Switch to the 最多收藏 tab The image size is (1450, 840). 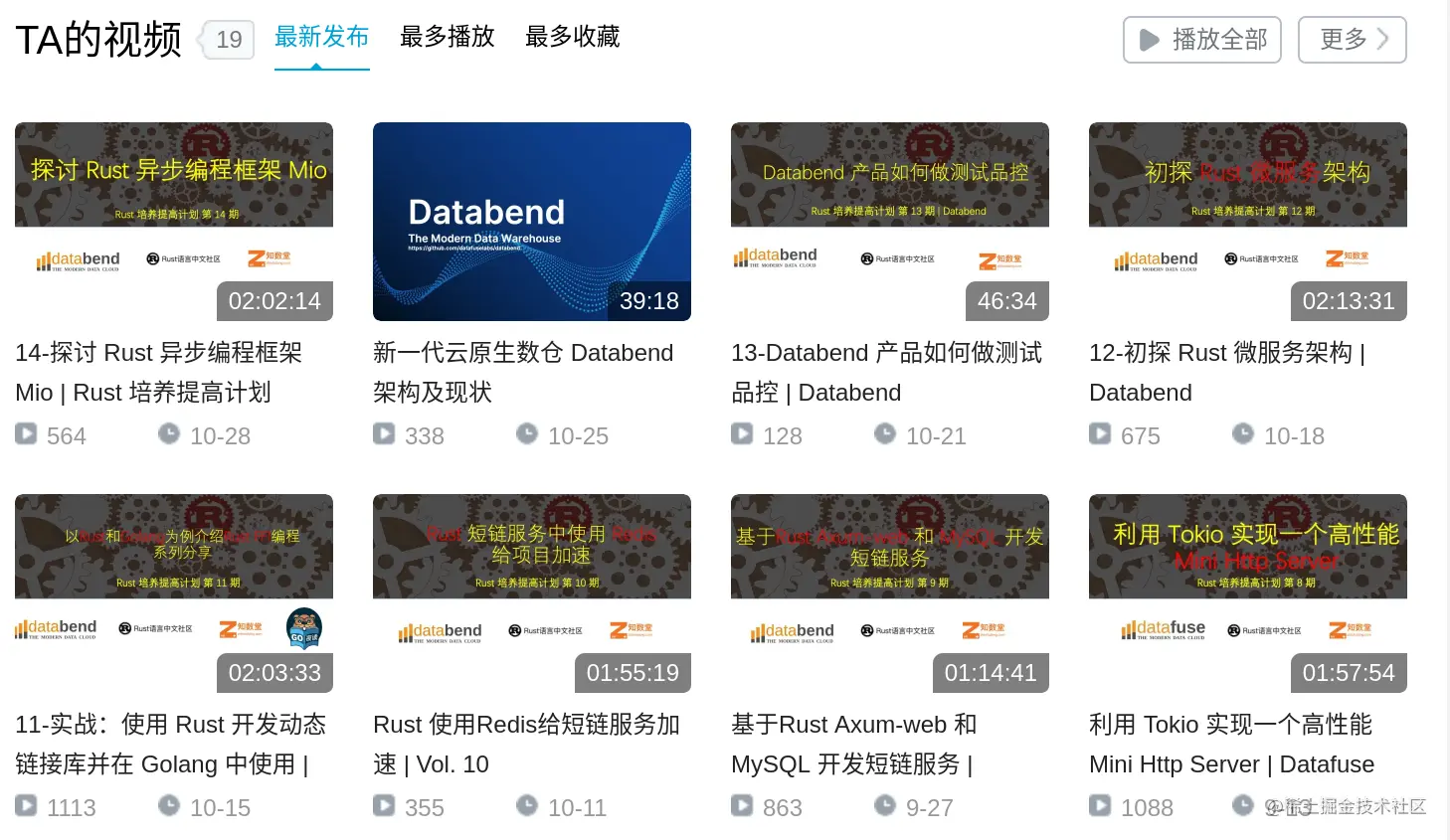pyautogui.click(x=573, y=37)
